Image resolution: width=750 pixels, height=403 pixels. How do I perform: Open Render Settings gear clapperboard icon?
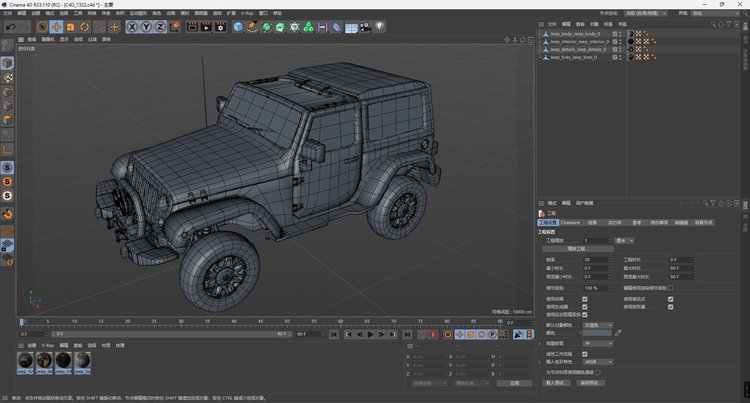(221, 27)
